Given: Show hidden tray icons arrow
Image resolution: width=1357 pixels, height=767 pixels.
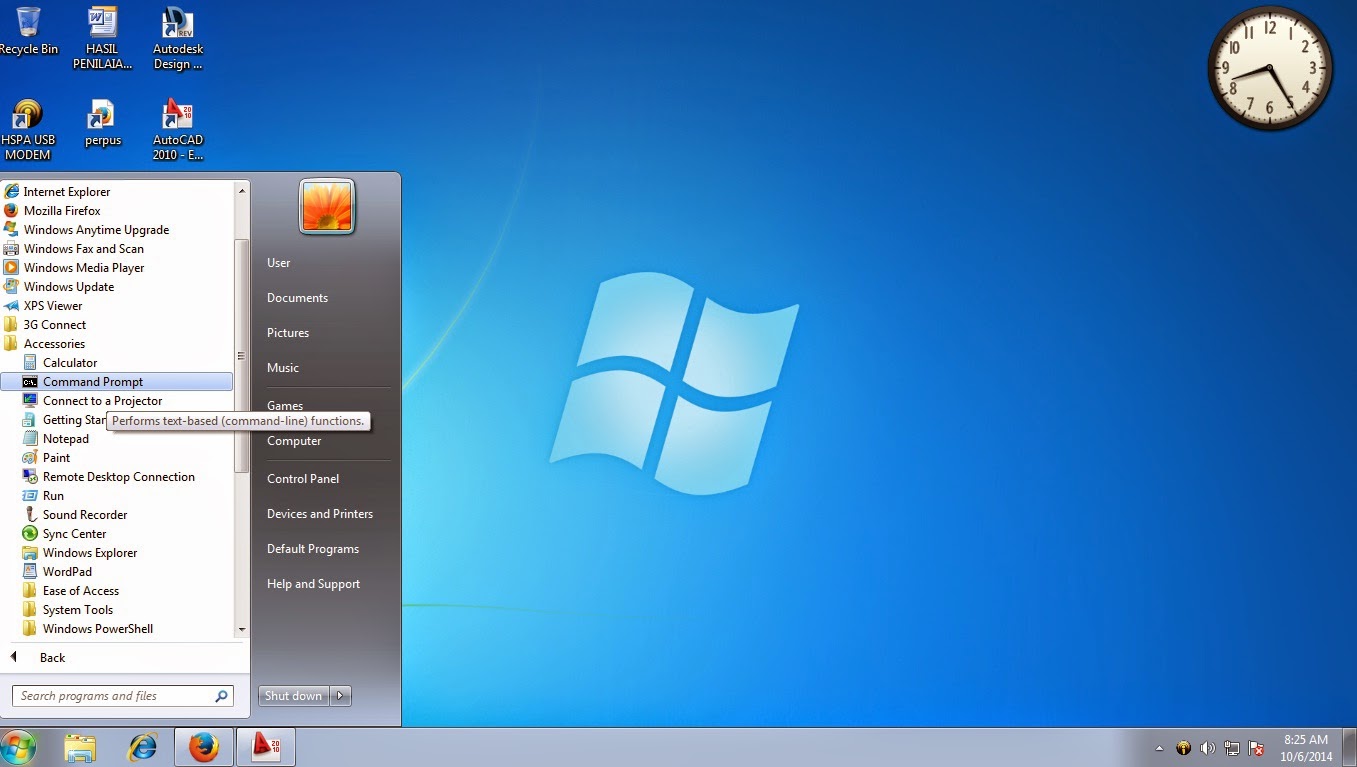Looking at the screenshot, I should coord(1159,748).
